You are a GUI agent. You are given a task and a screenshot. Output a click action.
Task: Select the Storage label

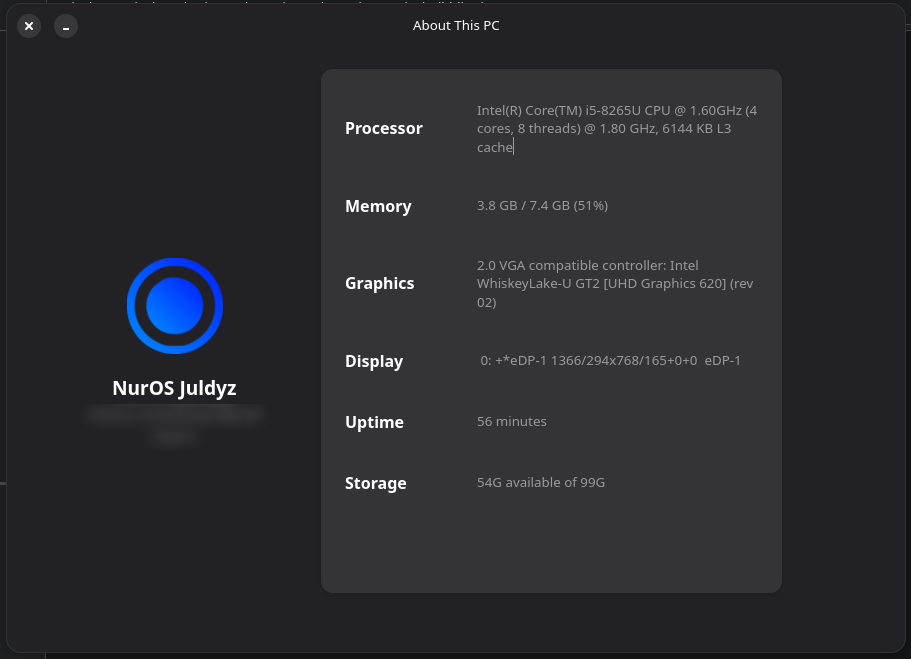click(375, 483)
